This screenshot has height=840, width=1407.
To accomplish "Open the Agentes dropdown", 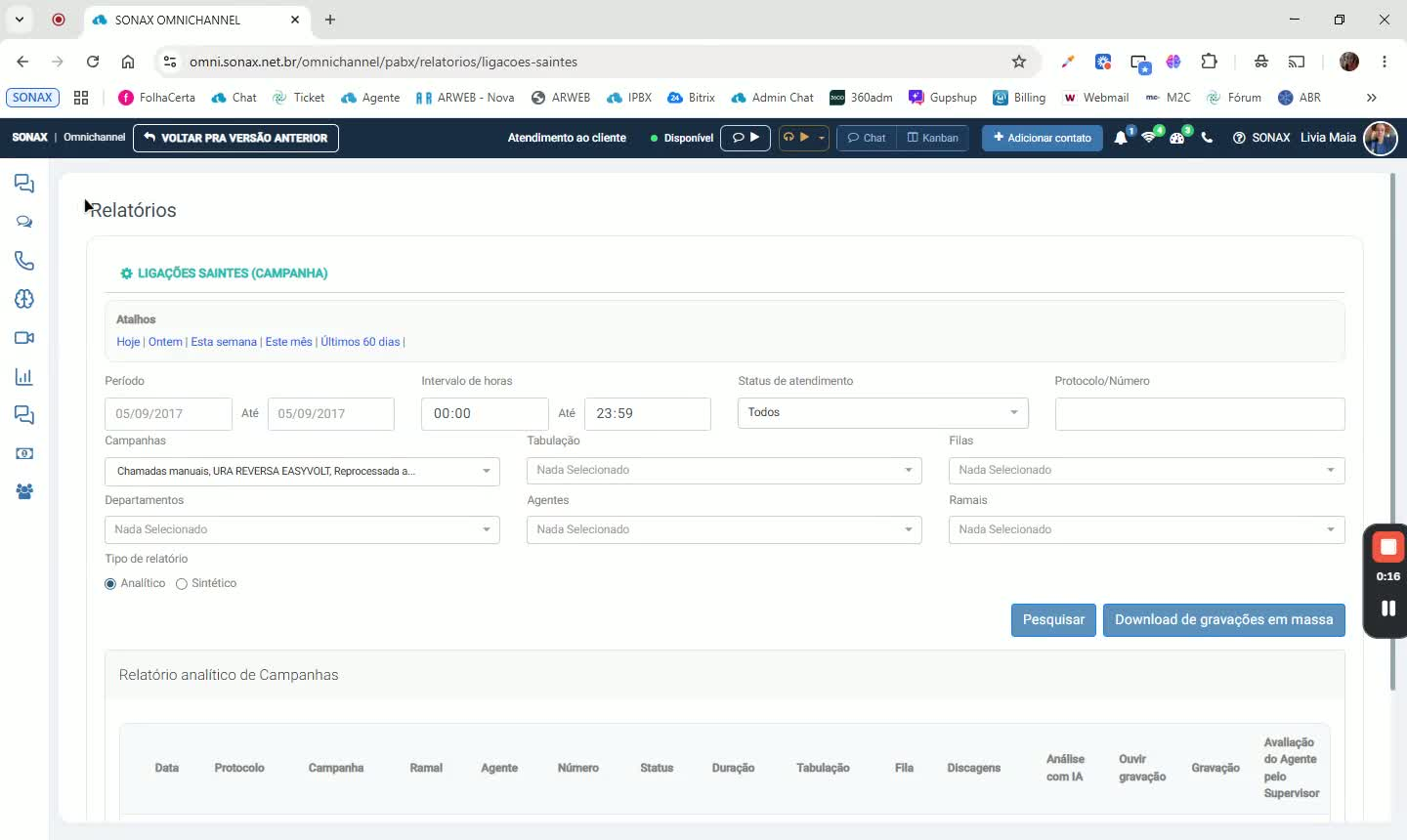I will pos(724,529).
